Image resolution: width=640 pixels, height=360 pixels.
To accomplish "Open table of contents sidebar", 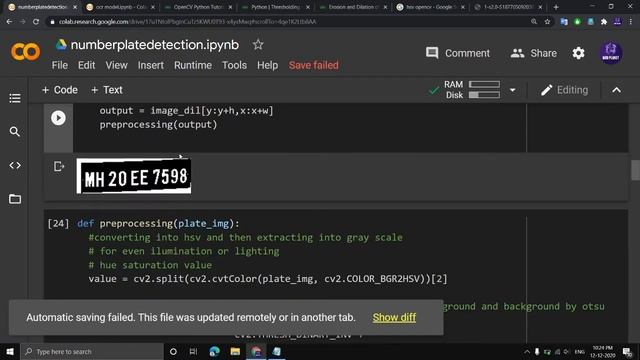I will pyautogui.click(x=15, y=98).
